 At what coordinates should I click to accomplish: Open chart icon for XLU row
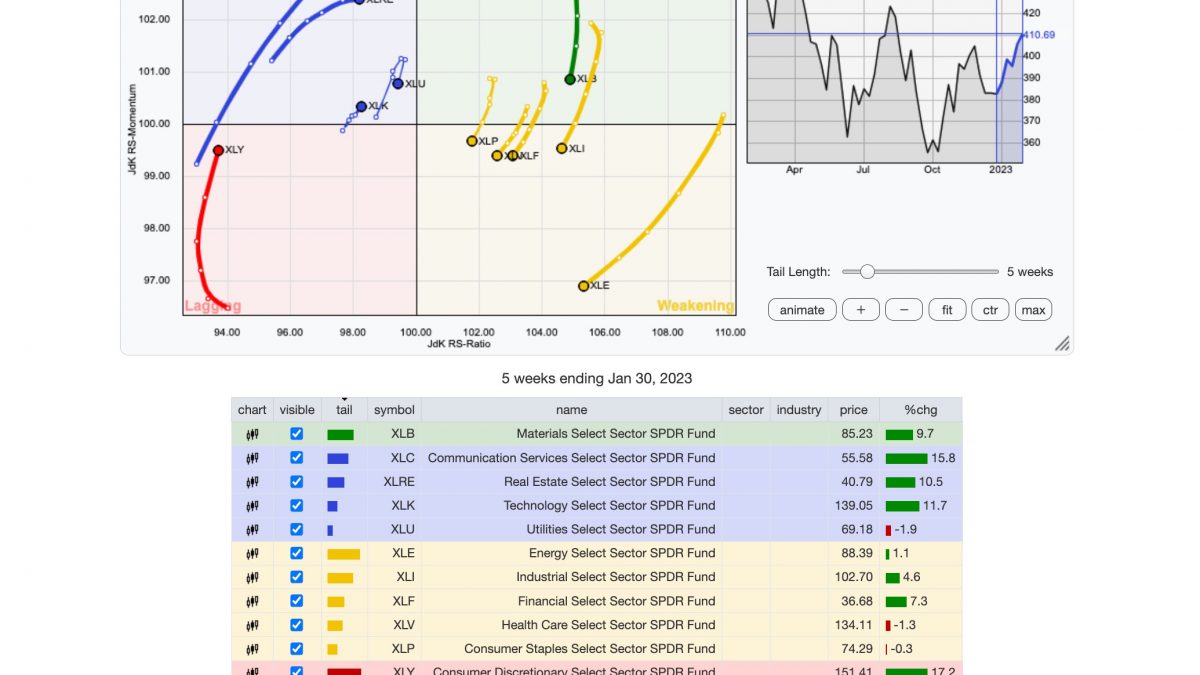click(x=252, y=530)
